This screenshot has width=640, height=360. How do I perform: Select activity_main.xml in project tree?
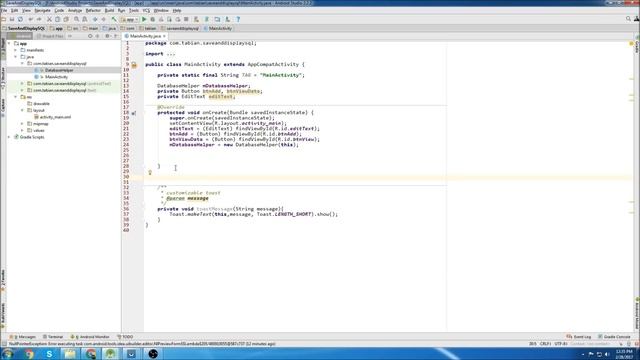click(55, 117)
